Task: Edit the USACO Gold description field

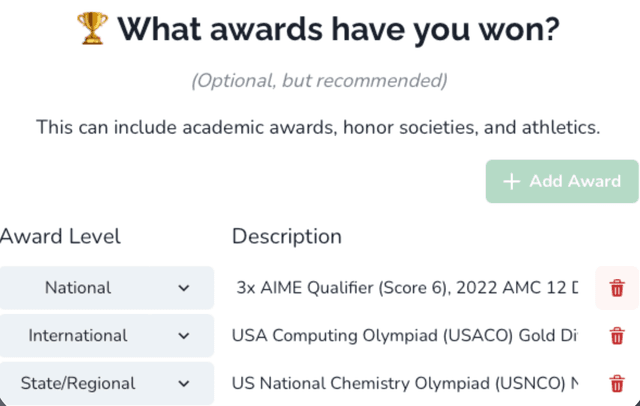Action: (404, 336)
